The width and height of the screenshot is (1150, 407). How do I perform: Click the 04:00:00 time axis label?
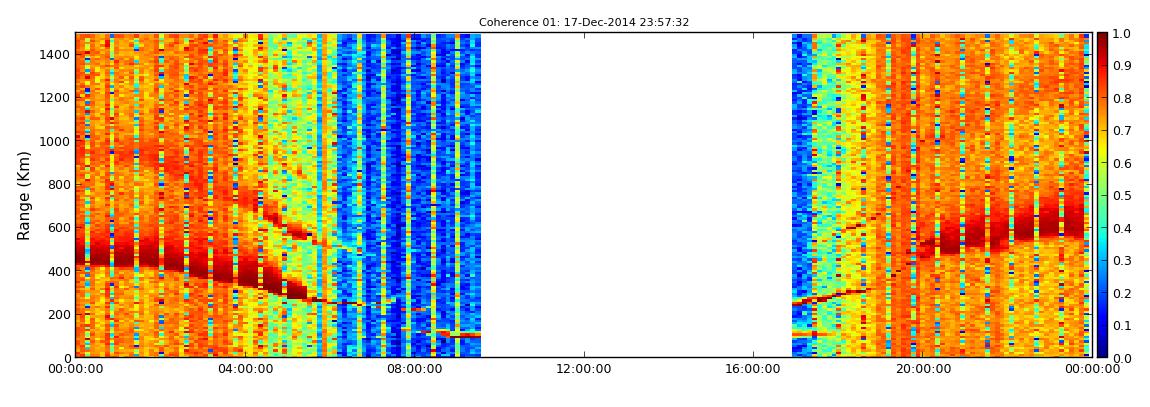pyautogui.click(x=244, y=370)
